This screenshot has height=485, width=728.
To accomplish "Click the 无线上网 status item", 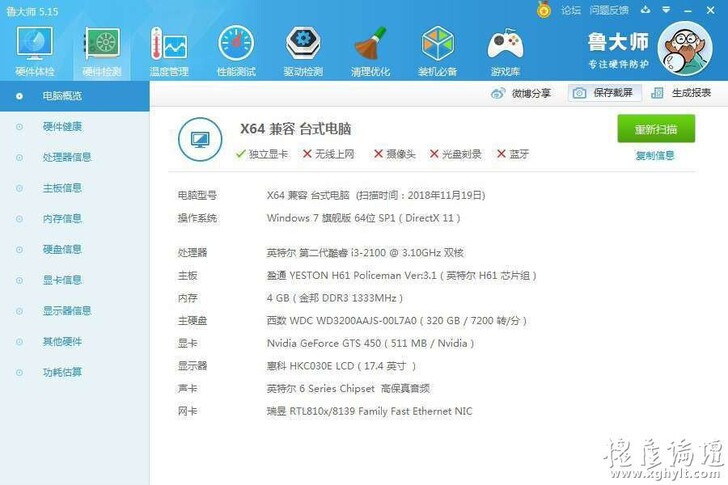I will tap(329, 154).
